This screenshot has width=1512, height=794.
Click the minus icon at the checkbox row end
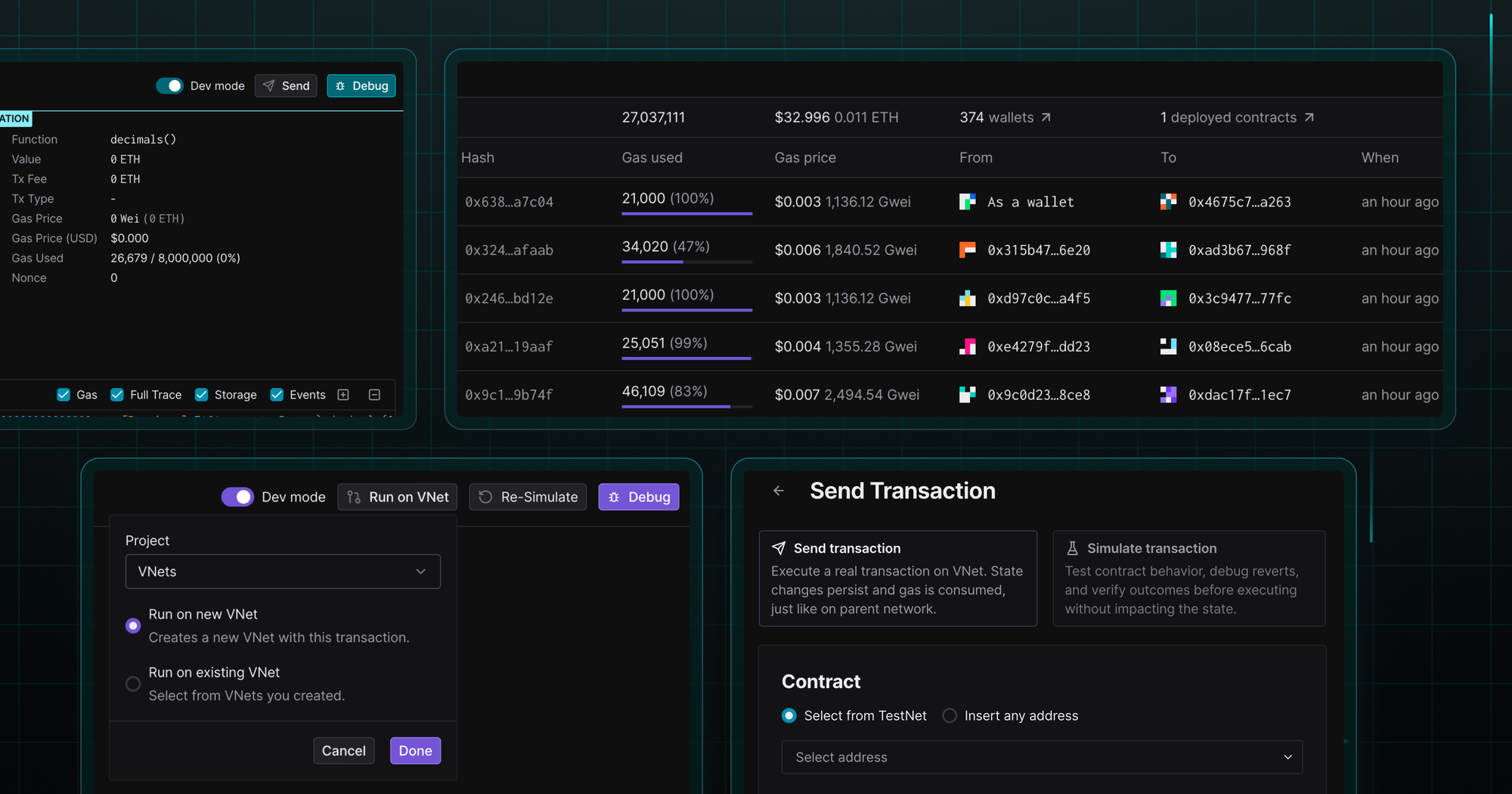373,394
